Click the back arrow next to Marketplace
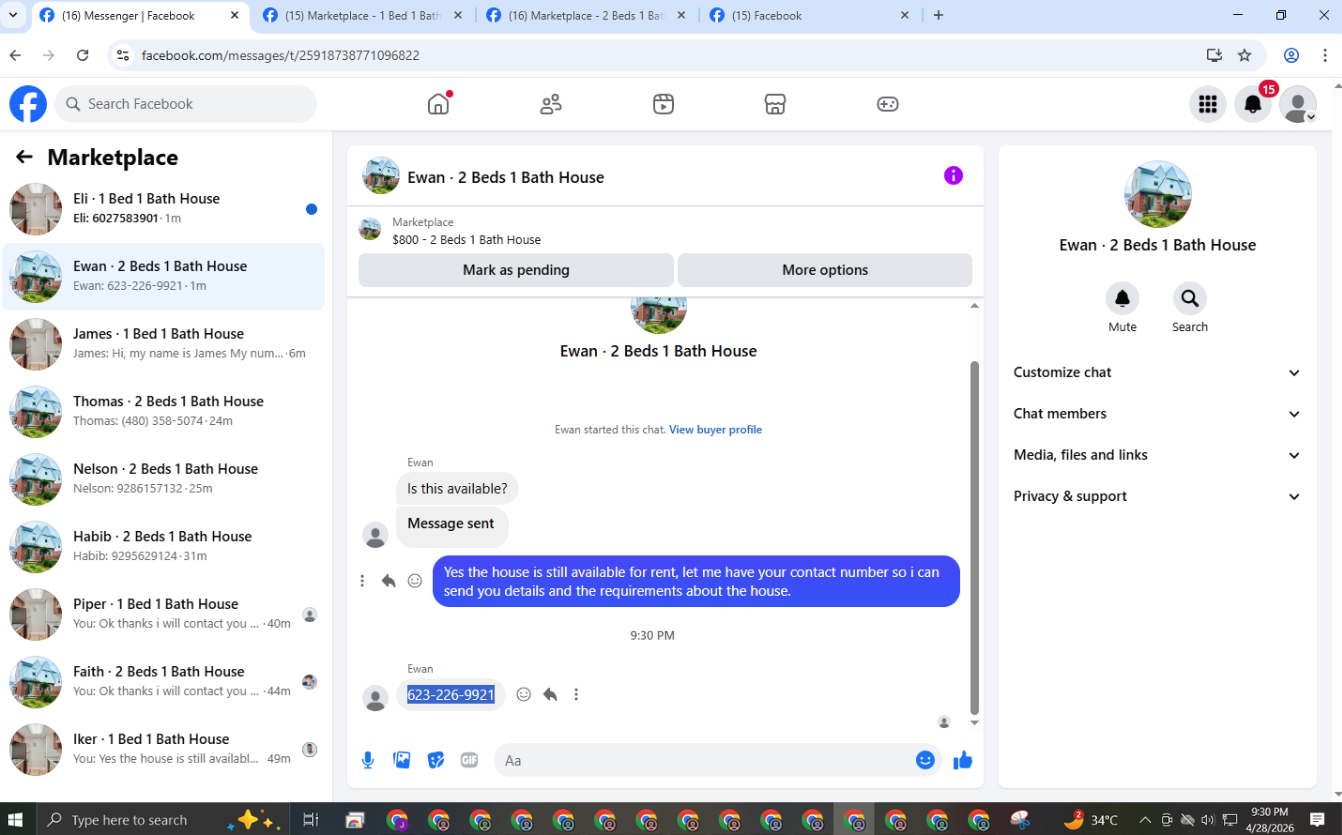Viewport: 1342px width, 835px height. pos(25,157)
